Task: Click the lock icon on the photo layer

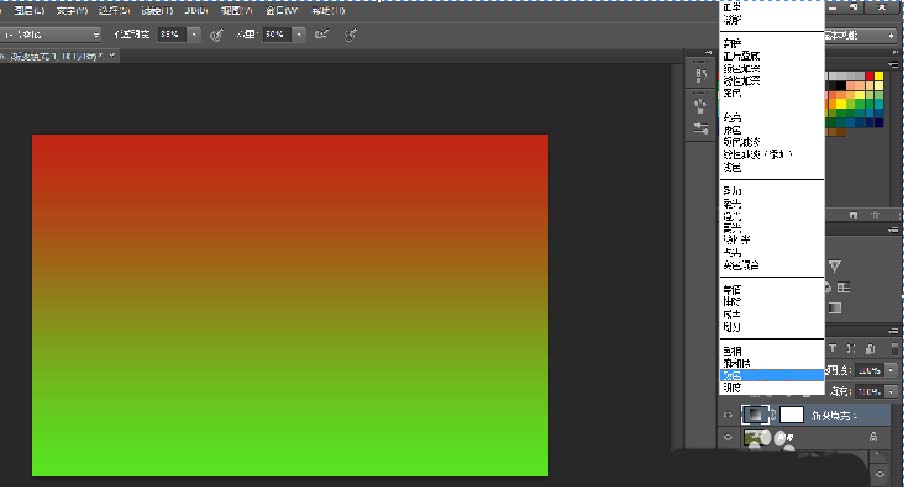Action: (x=873, y=437)
